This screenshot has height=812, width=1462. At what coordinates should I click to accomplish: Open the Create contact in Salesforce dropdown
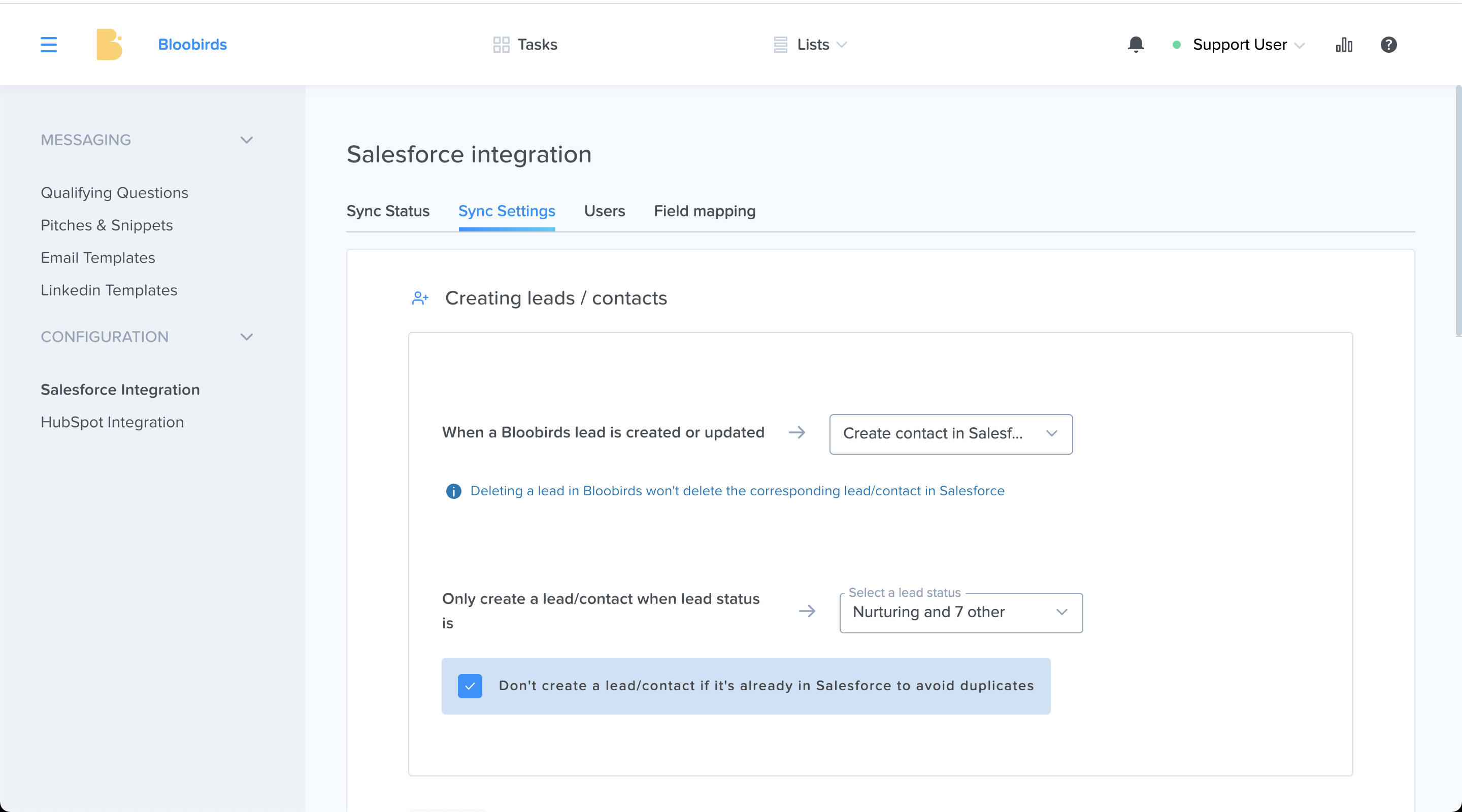(951, 433)
